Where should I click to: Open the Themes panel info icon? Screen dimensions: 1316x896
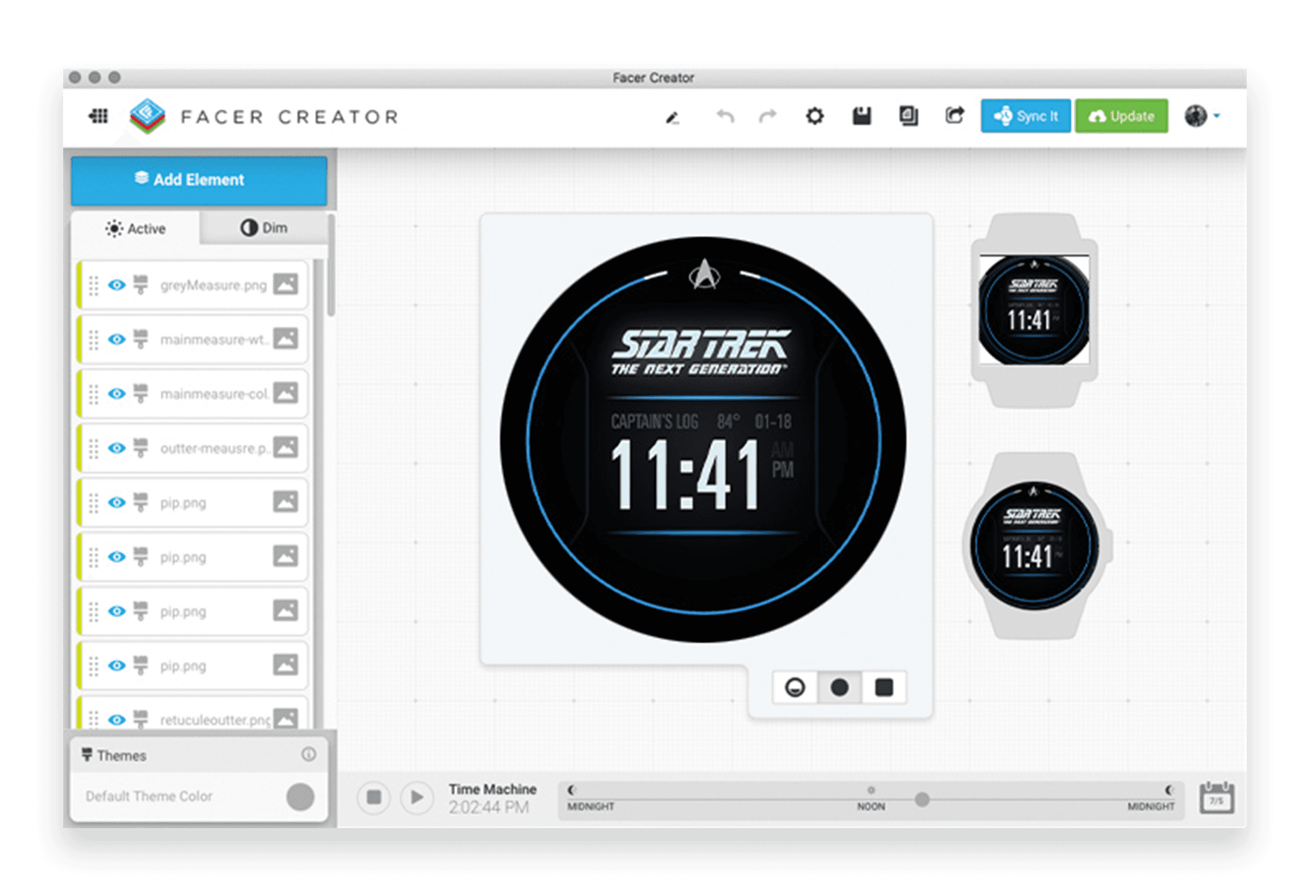point(310,755)
